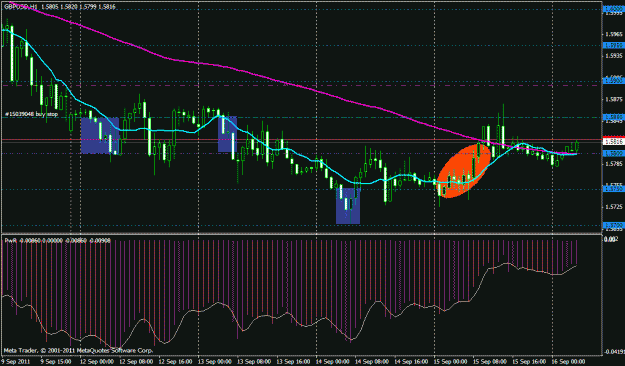The width and height of the screenshot is (625, 366).
Task: Click the 1.5875 price scale label
Action: (x=614, y=99)
